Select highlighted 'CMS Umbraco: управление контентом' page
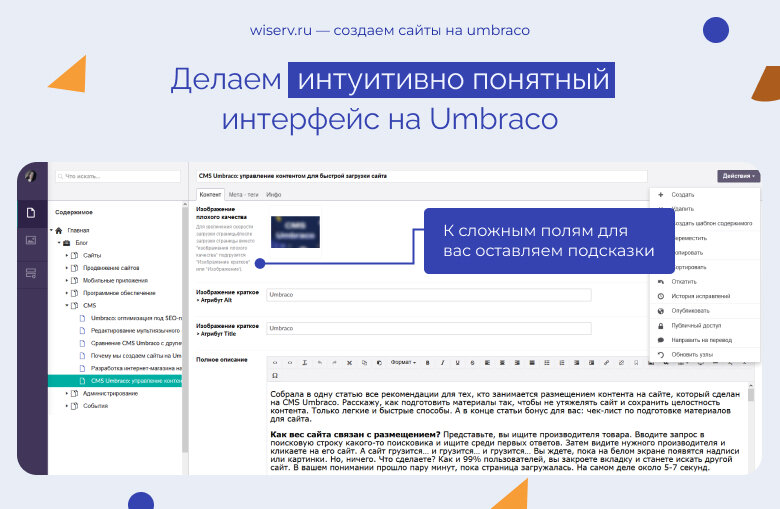The width and height of the screenshot is (780, 509). coord(115,381)
